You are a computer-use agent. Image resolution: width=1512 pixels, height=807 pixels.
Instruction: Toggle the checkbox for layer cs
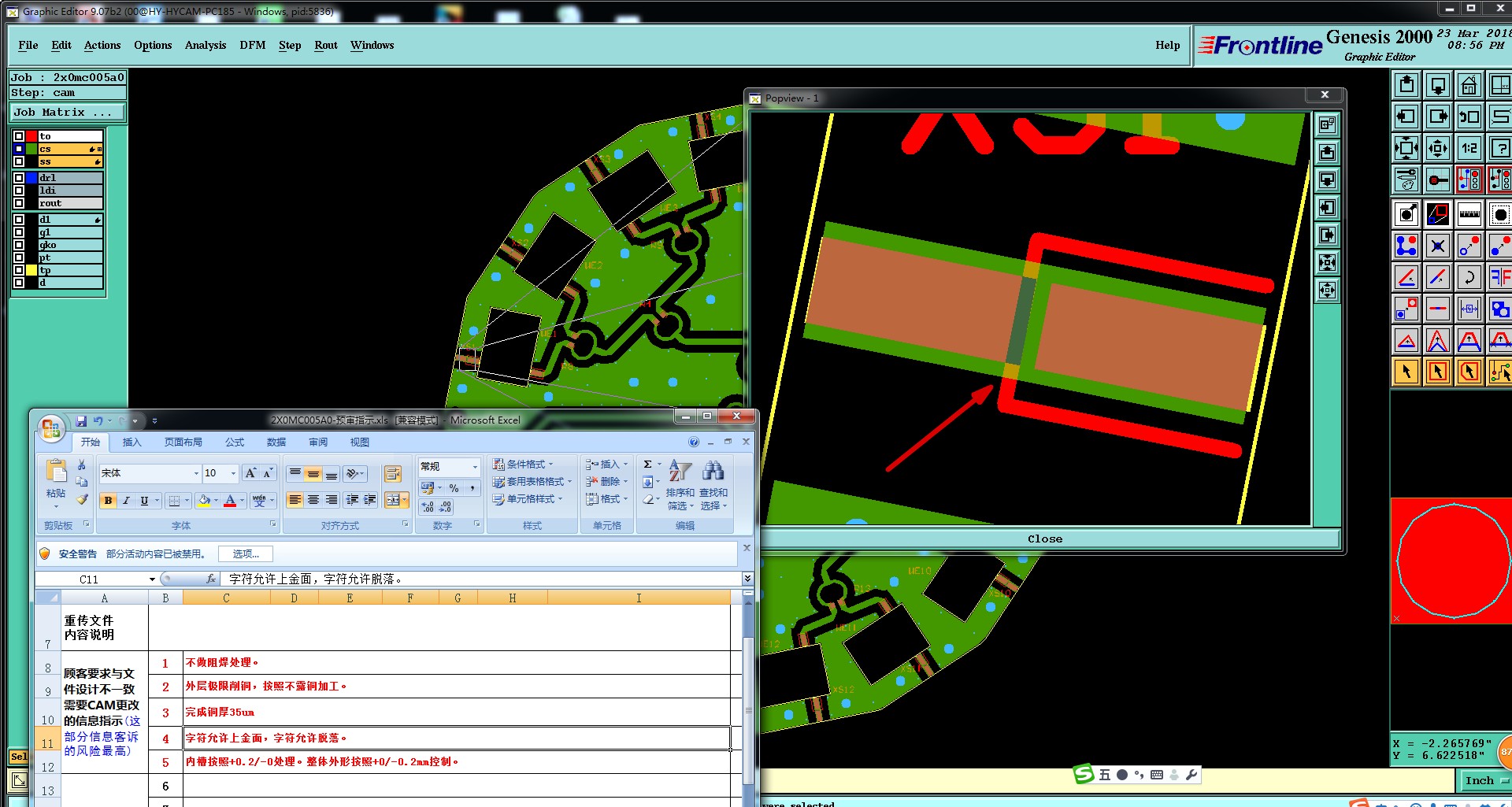[x=19, y=149]
